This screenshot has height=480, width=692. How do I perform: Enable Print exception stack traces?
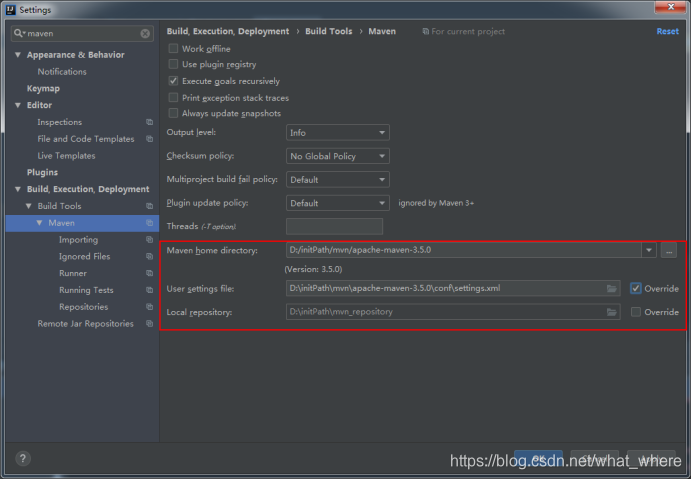tap(173, 98)
